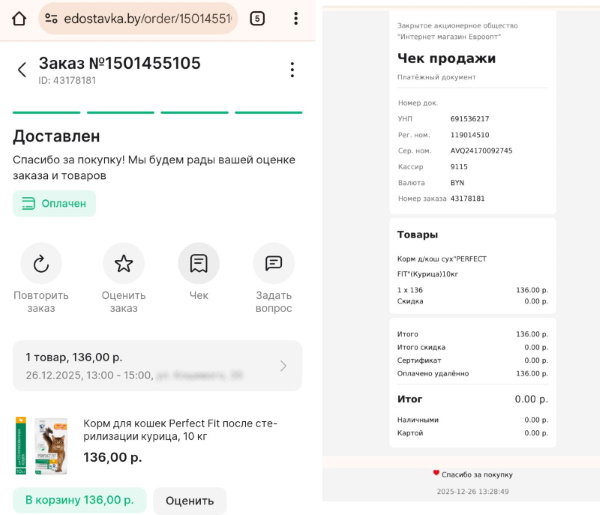Click the order progress bar
Image resolution: width=600 pixels, height=515 pixels.
coord(157,112)
